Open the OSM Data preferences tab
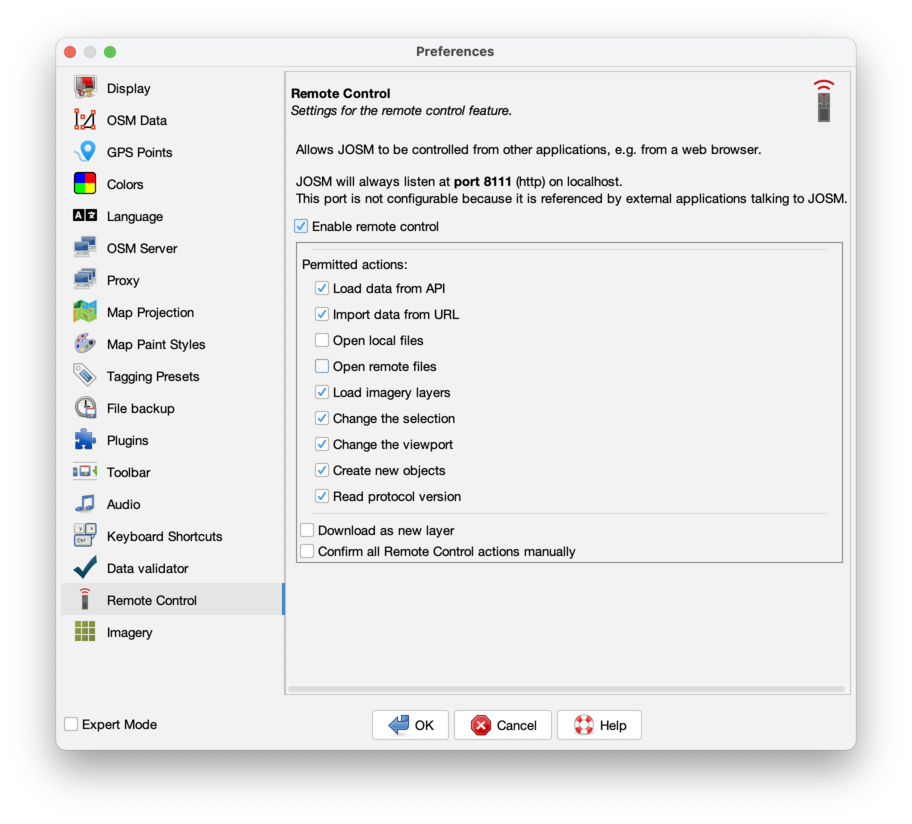This screenshot has height=824, width=912. pyautogui.click(x=172, y=120)
